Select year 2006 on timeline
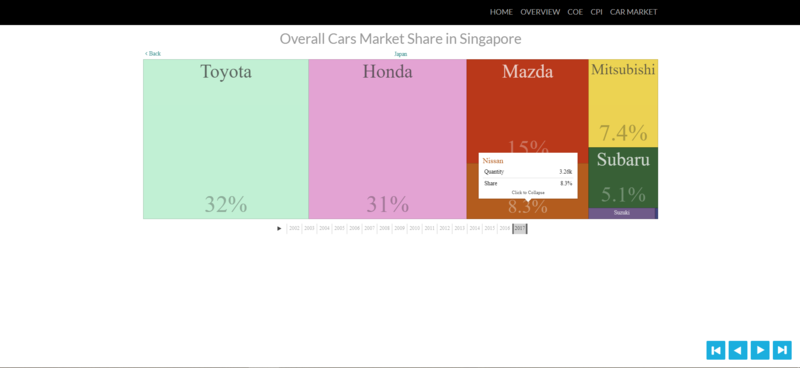Viewport: 800px width, 368px height. coord(355,228)
